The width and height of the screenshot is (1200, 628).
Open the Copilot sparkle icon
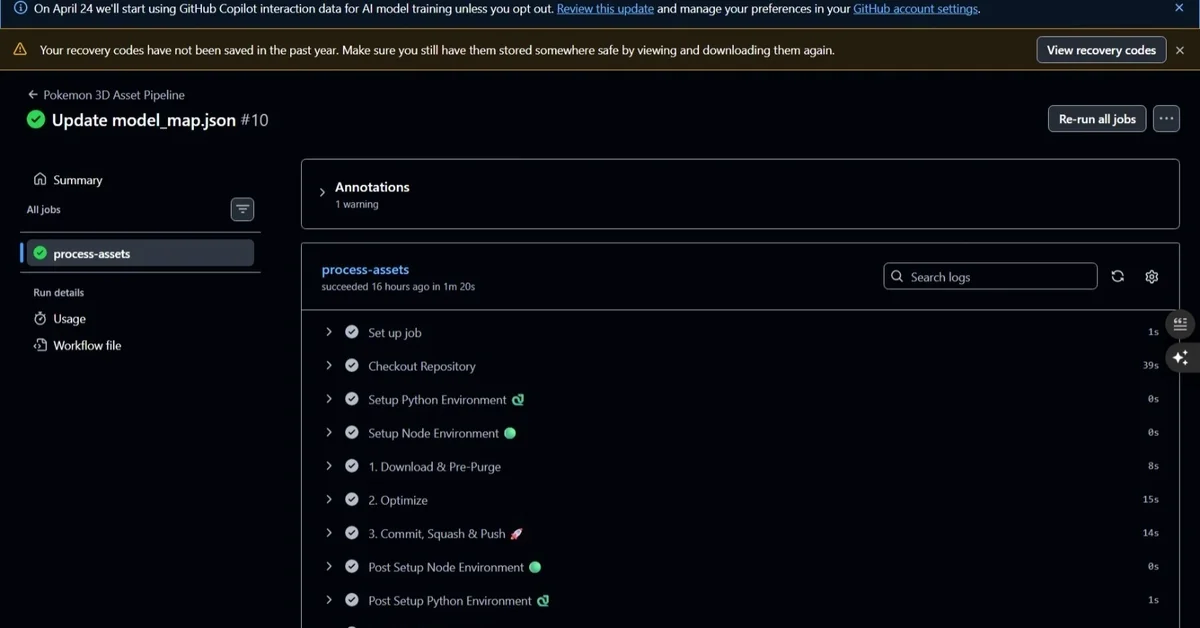[x=1180, y=358]
